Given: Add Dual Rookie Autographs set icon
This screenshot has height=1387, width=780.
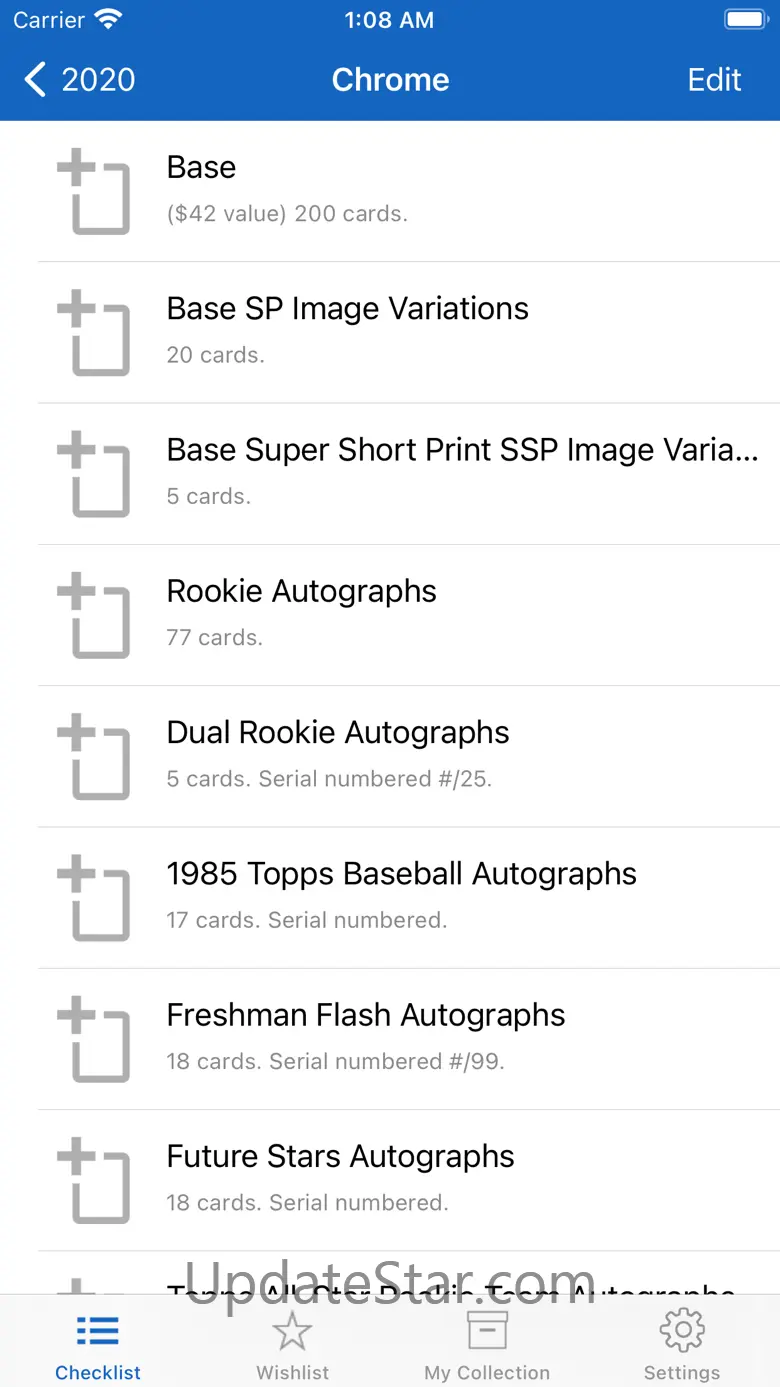Looking at the screenshot, I should click(94, 756).
